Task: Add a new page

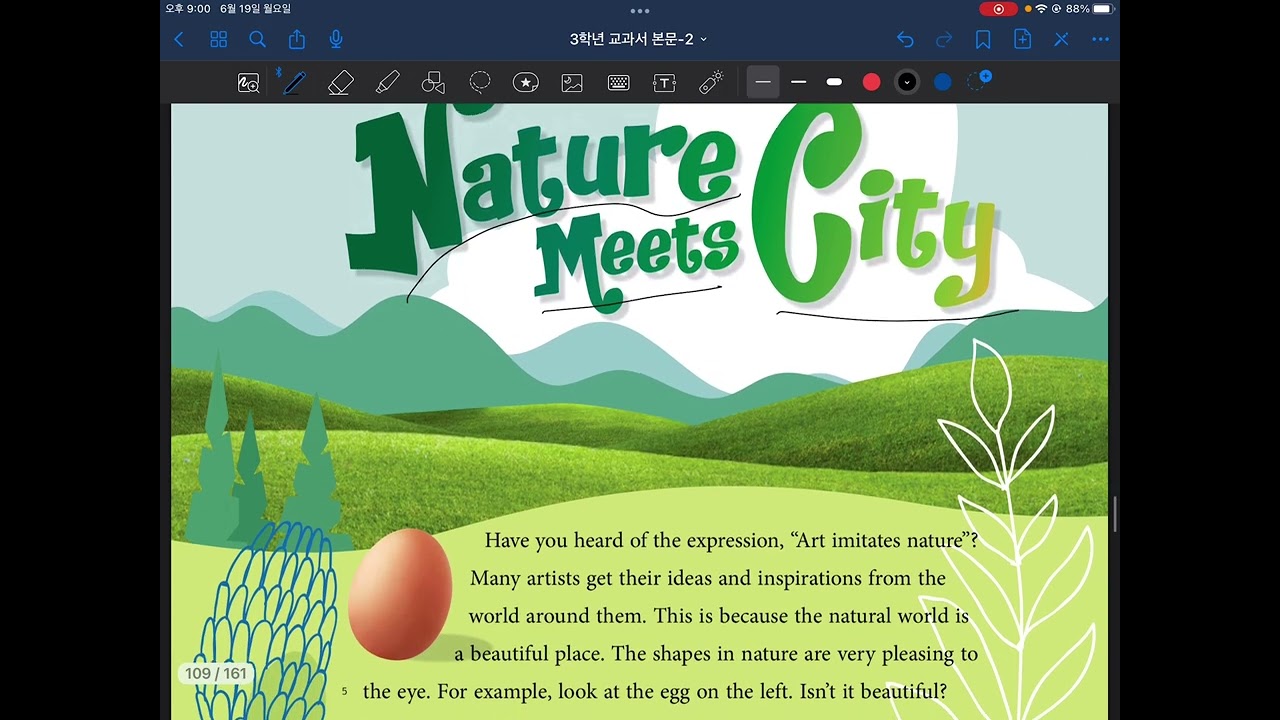Action: click(1022, 39)
